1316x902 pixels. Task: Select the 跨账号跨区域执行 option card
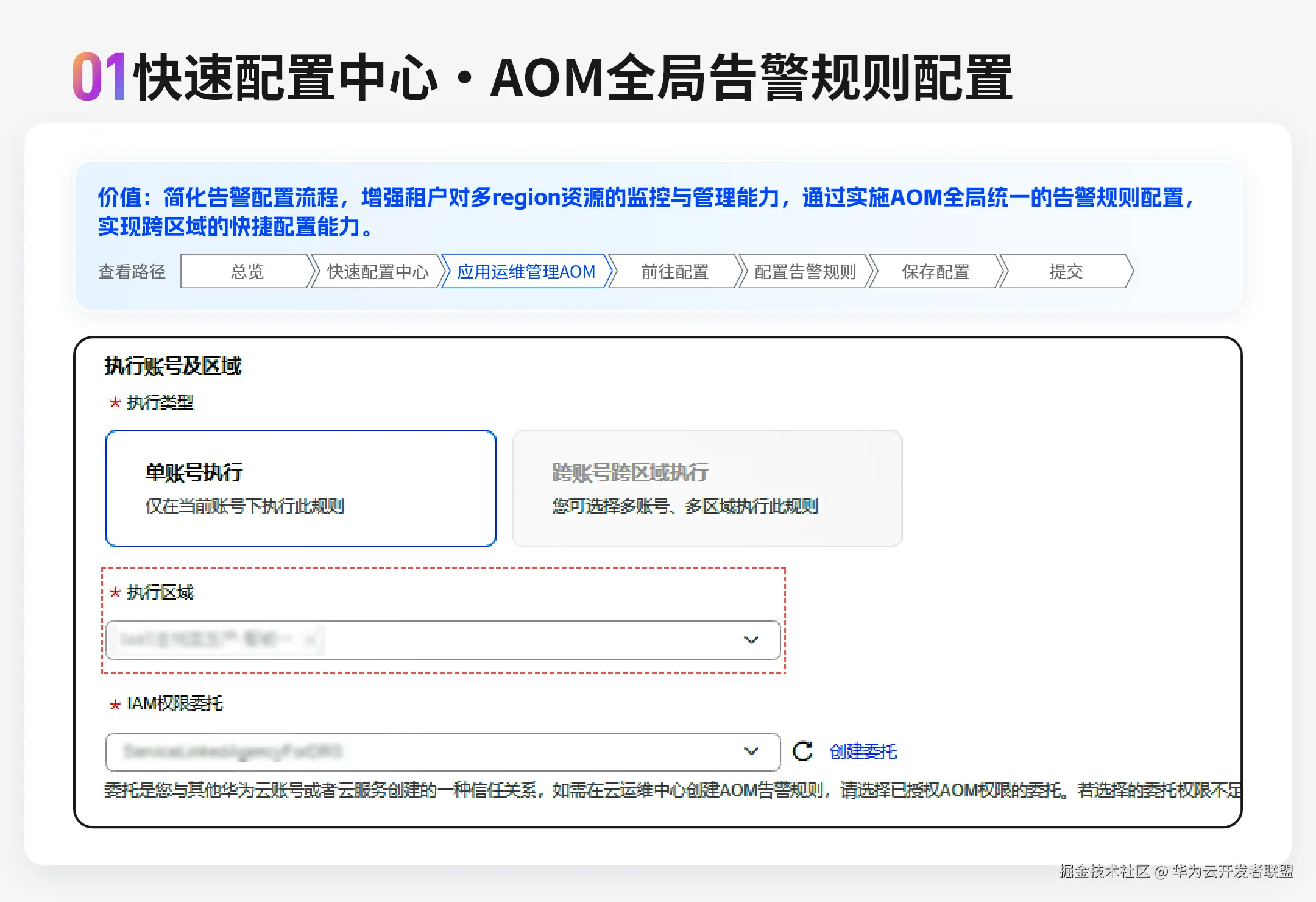click(707, 488)
